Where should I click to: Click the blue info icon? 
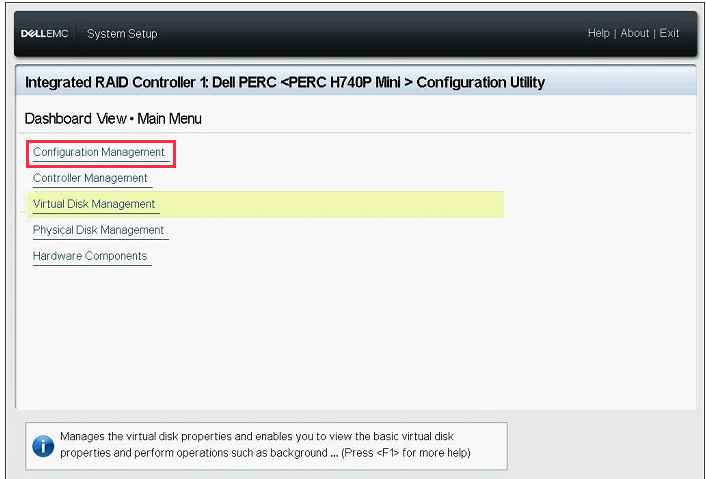click(43, 446)
